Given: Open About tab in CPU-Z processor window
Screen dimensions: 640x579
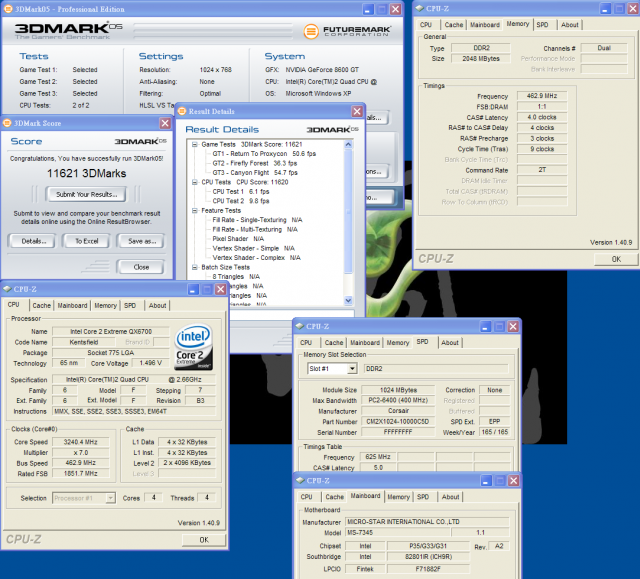Looking at the screenshot, I should tap(157, 306).
